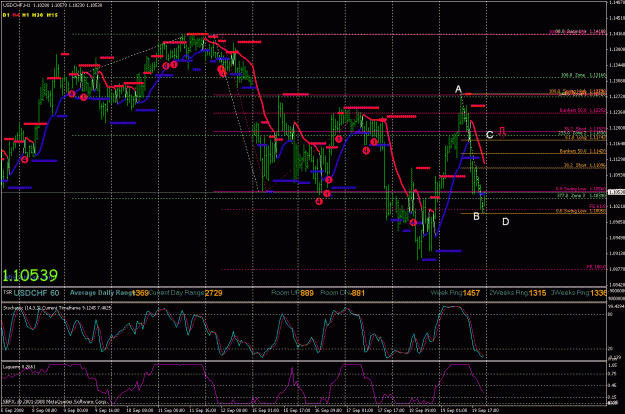The image size is (625, 414).
Task: Click the magenta Bankers 50.0 1.12352 level label
Action: pyautogui.click(x=583, y=110)
